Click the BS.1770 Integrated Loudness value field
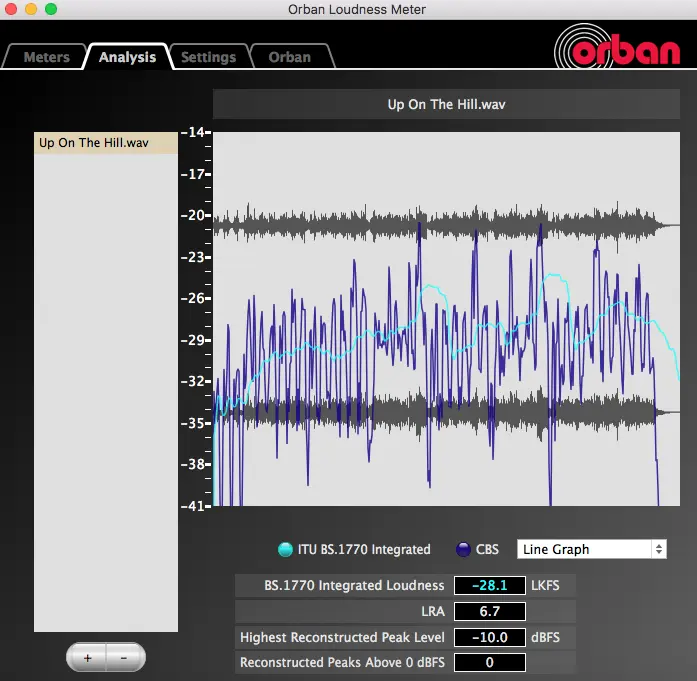The height and width of the screenshot is (681, 697). (x=489, y=586)
